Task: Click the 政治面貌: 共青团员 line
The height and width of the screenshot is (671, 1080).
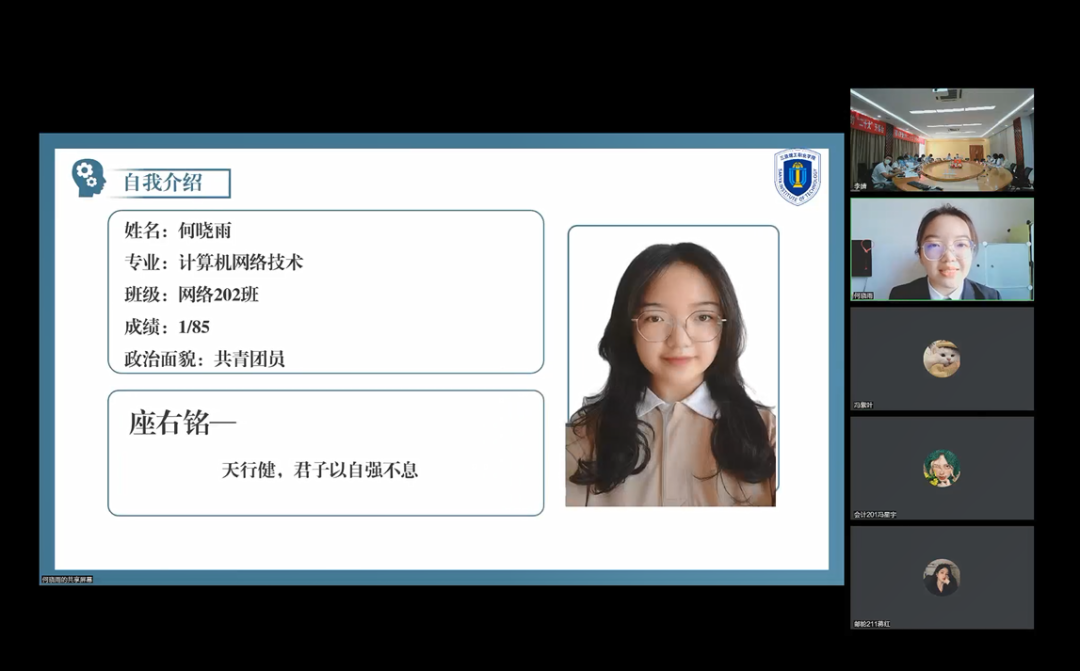Action: [204, 359]
